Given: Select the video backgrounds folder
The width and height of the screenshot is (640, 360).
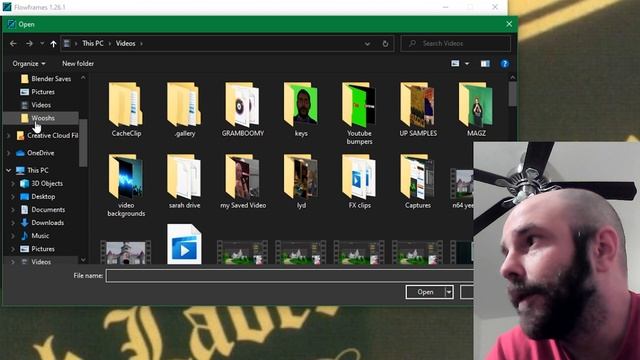Looking at the screenshot, I should coord(126,186).
